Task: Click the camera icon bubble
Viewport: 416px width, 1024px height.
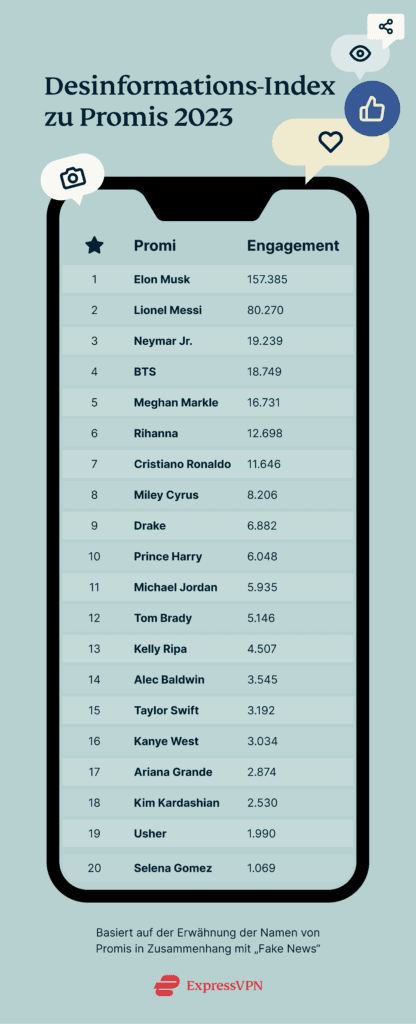Action: click(x=72, y=177)
